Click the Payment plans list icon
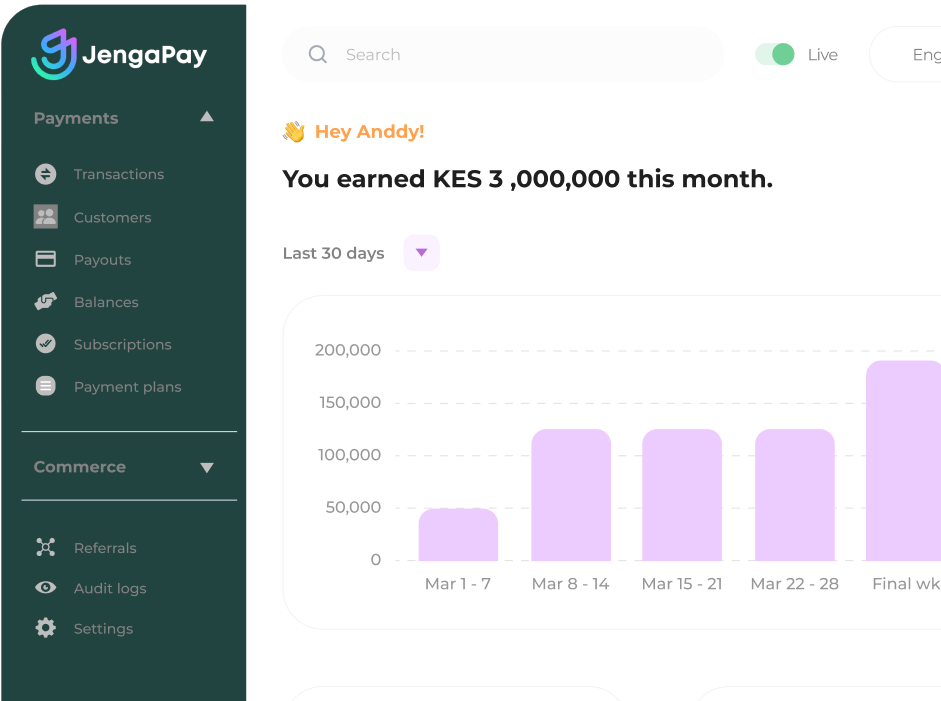This screenshot has height=701, width=941. coord(46,386)
